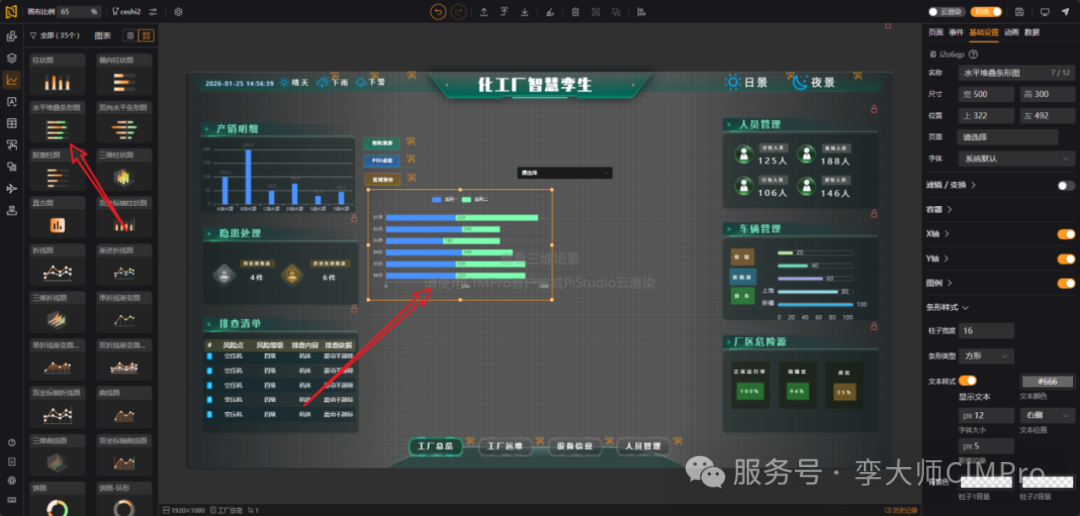Screen dimensions: 1080x516
Task: Switch to the 动画 tab
Action: pos(1011,32)
